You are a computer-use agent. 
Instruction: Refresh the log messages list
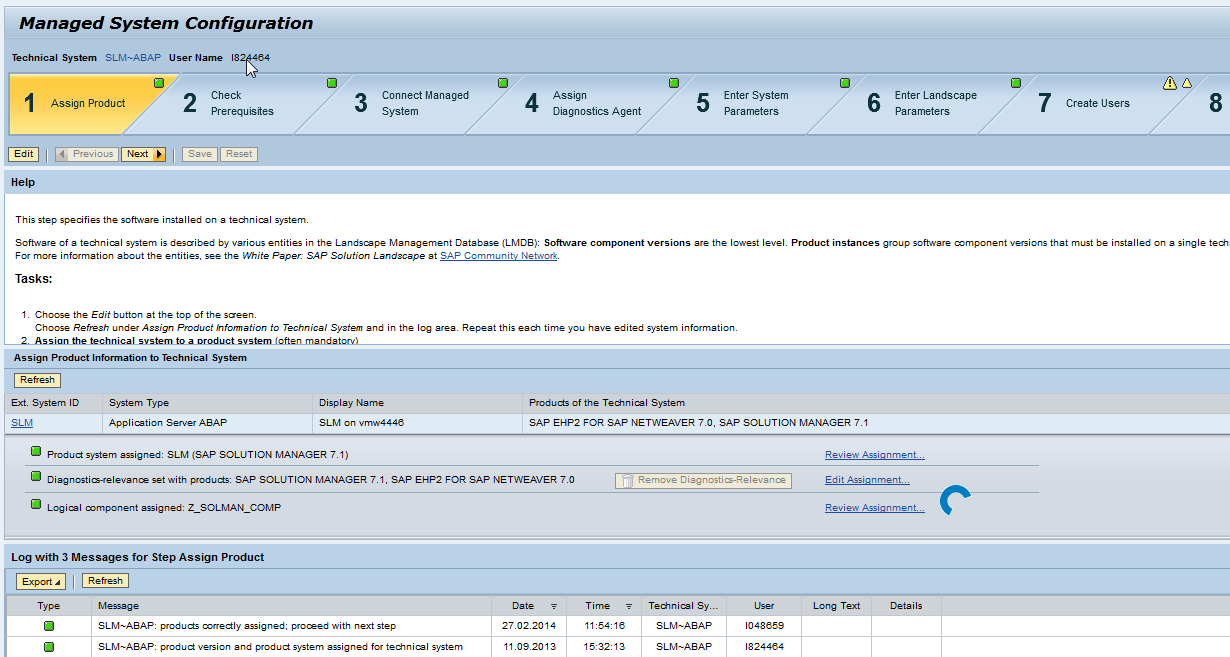(105, 581)
